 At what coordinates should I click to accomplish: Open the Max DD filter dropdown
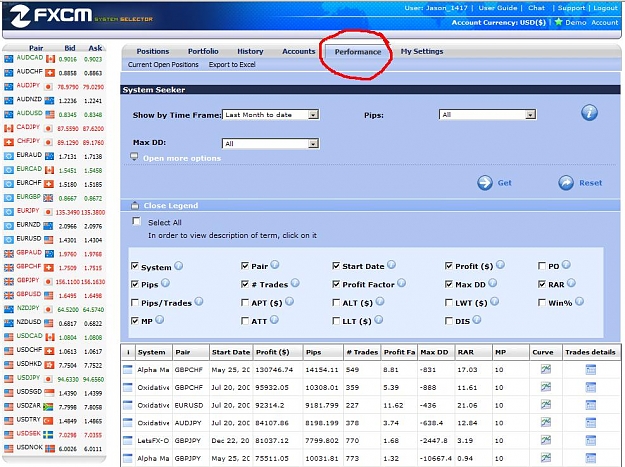click(x=270, y=143)
